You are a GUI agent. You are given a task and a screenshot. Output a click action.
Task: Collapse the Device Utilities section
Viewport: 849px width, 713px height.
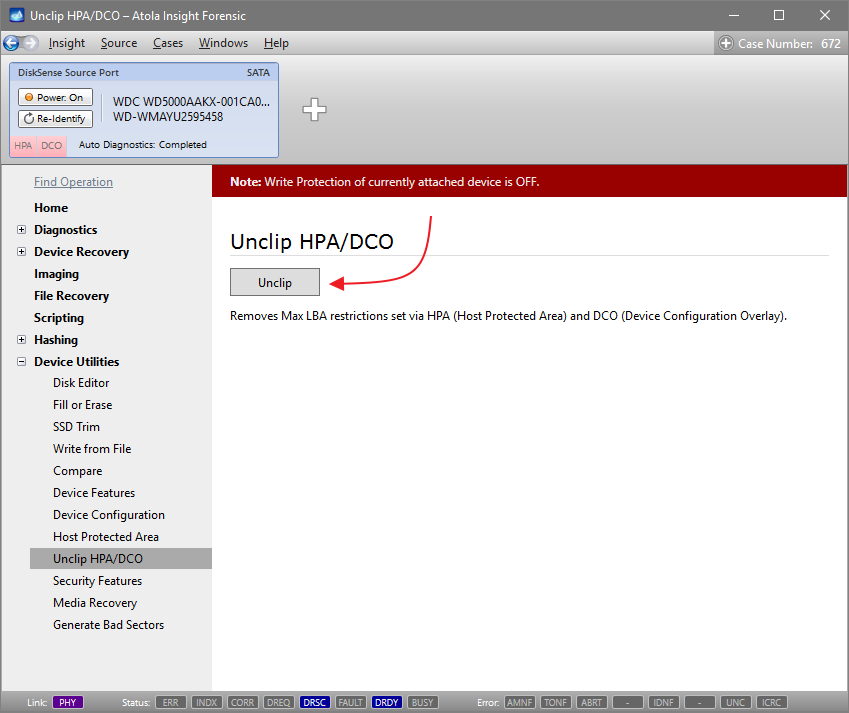[22, 362]
